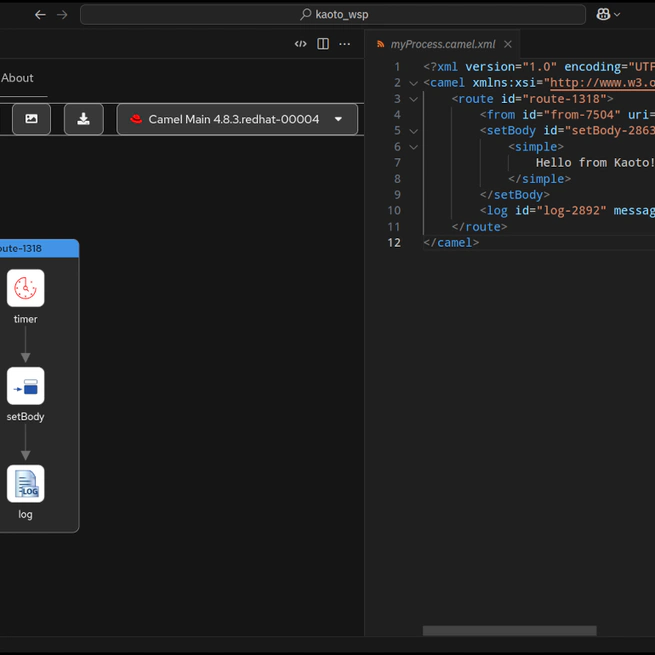Open Camel Main 4.8.3.redhat-00004 catalog dropdown
The width and height of the screenshot is (655, 655).
click(x=237, y=119)
